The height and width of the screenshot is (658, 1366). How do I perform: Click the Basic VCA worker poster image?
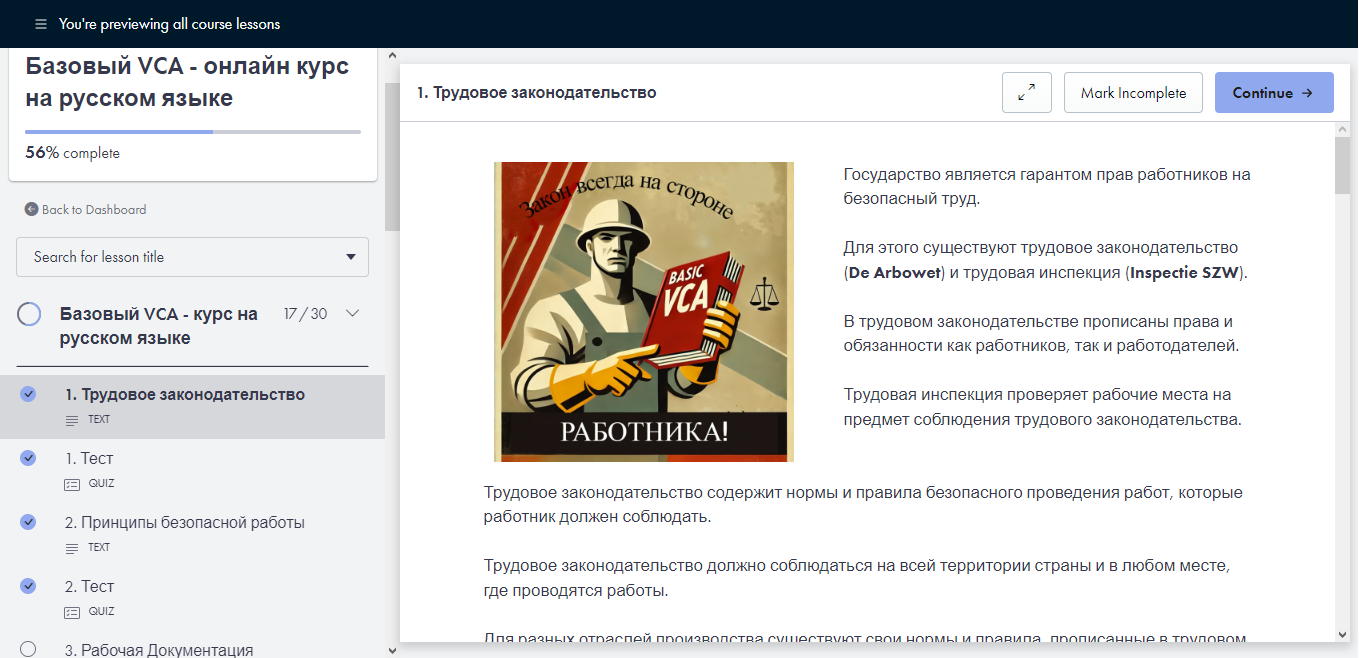point(644,312)
